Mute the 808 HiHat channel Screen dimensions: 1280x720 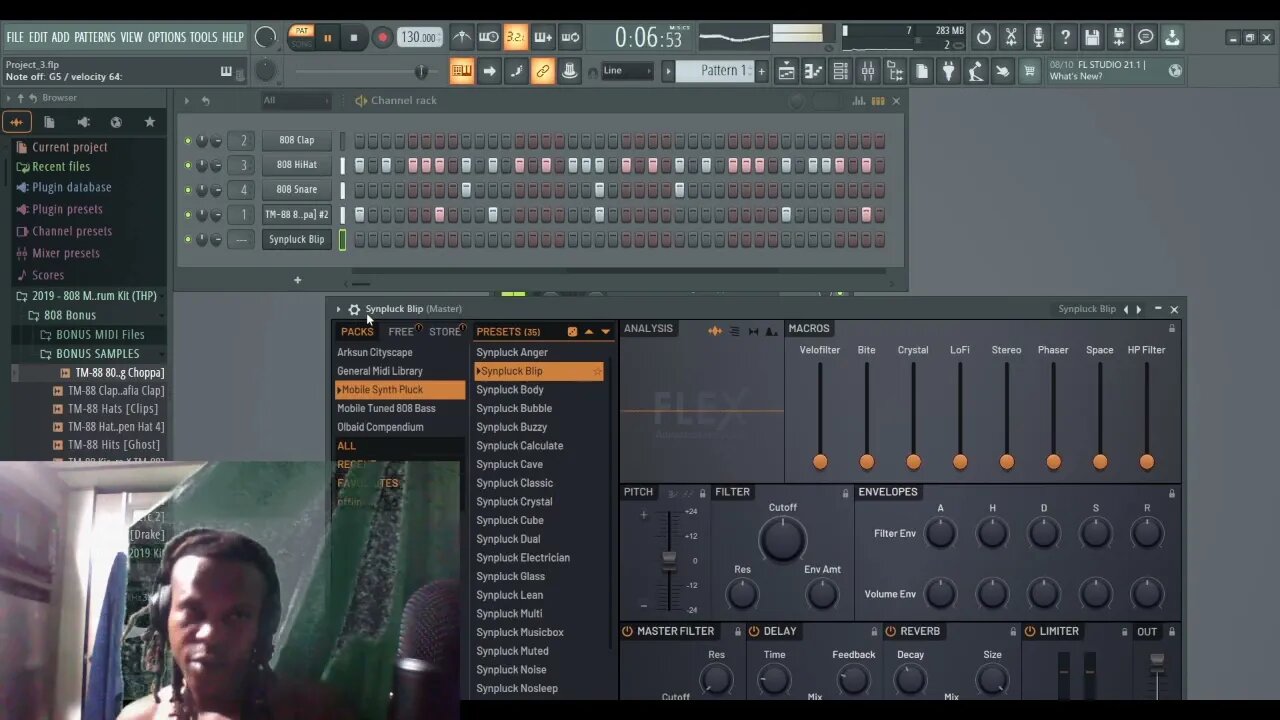(x=187, y=165)
